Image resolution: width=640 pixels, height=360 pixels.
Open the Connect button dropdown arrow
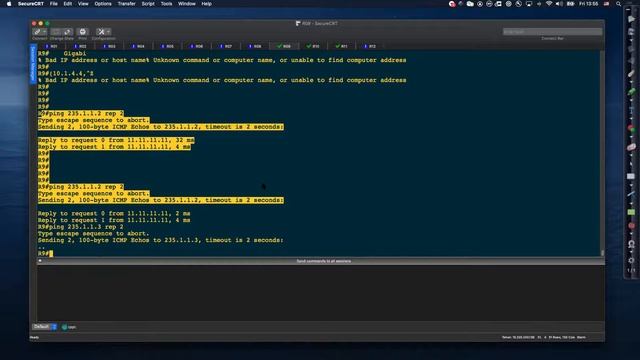(44, 32)
